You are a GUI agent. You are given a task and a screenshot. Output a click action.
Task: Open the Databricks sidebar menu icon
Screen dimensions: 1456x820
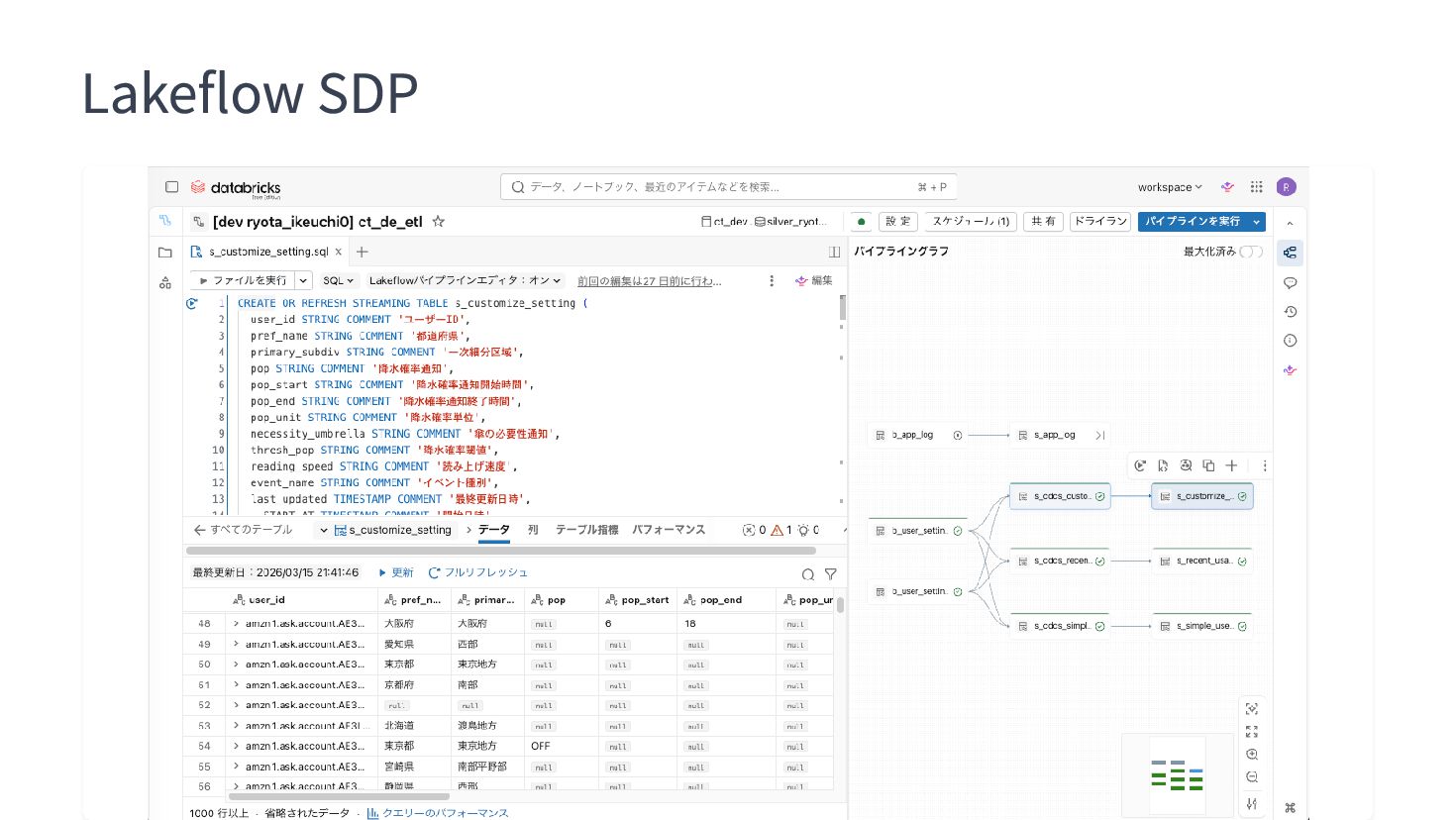[x=171, y=187]
